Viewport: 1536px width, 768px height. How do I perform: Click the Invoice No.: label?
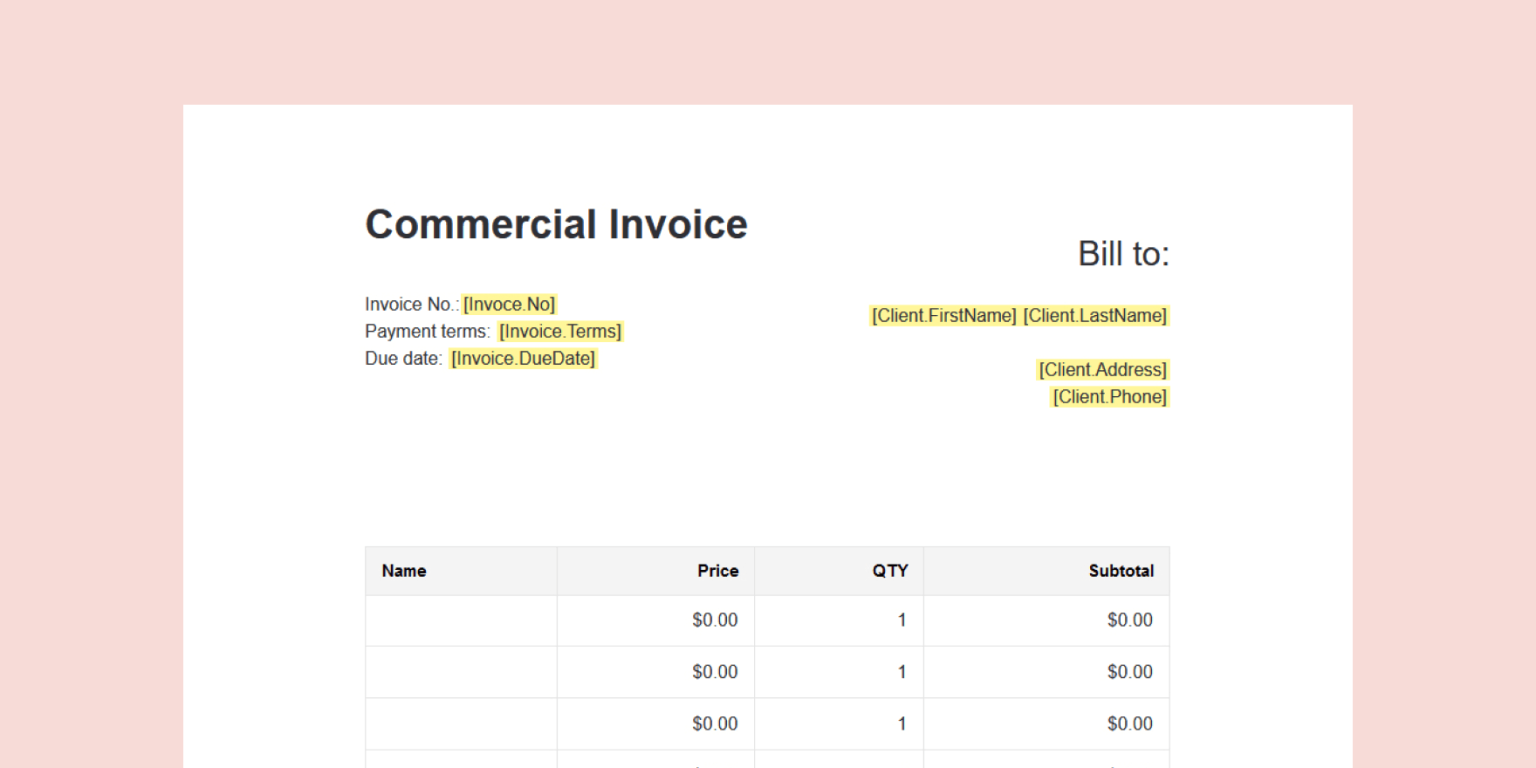tap(412, 304)
